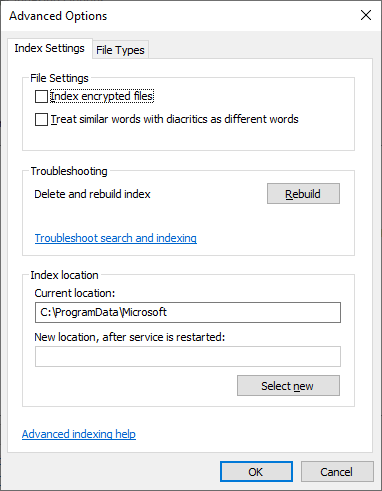Click the Delete and rebuild index text
Image resolution: width=382 pixels, height=491 pixels.
pos(92,194)
